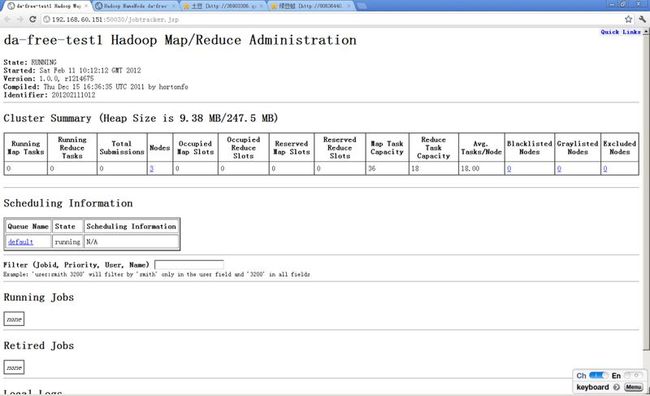Image resolution: width=650 pixels, height=396 pixels.
Task: Select the Avg. Tasks/Node value 18.00
Action: [470, 169]
